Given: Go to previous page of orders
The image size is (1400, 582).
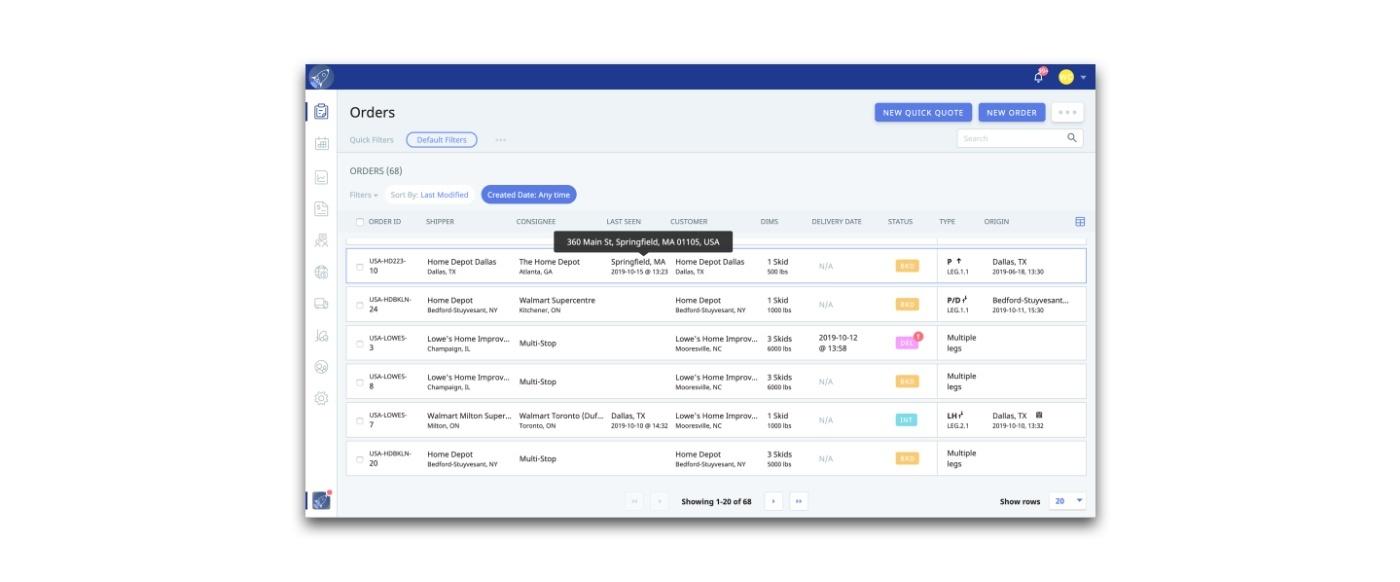Looking at the screenshot, I should [659, 502].
